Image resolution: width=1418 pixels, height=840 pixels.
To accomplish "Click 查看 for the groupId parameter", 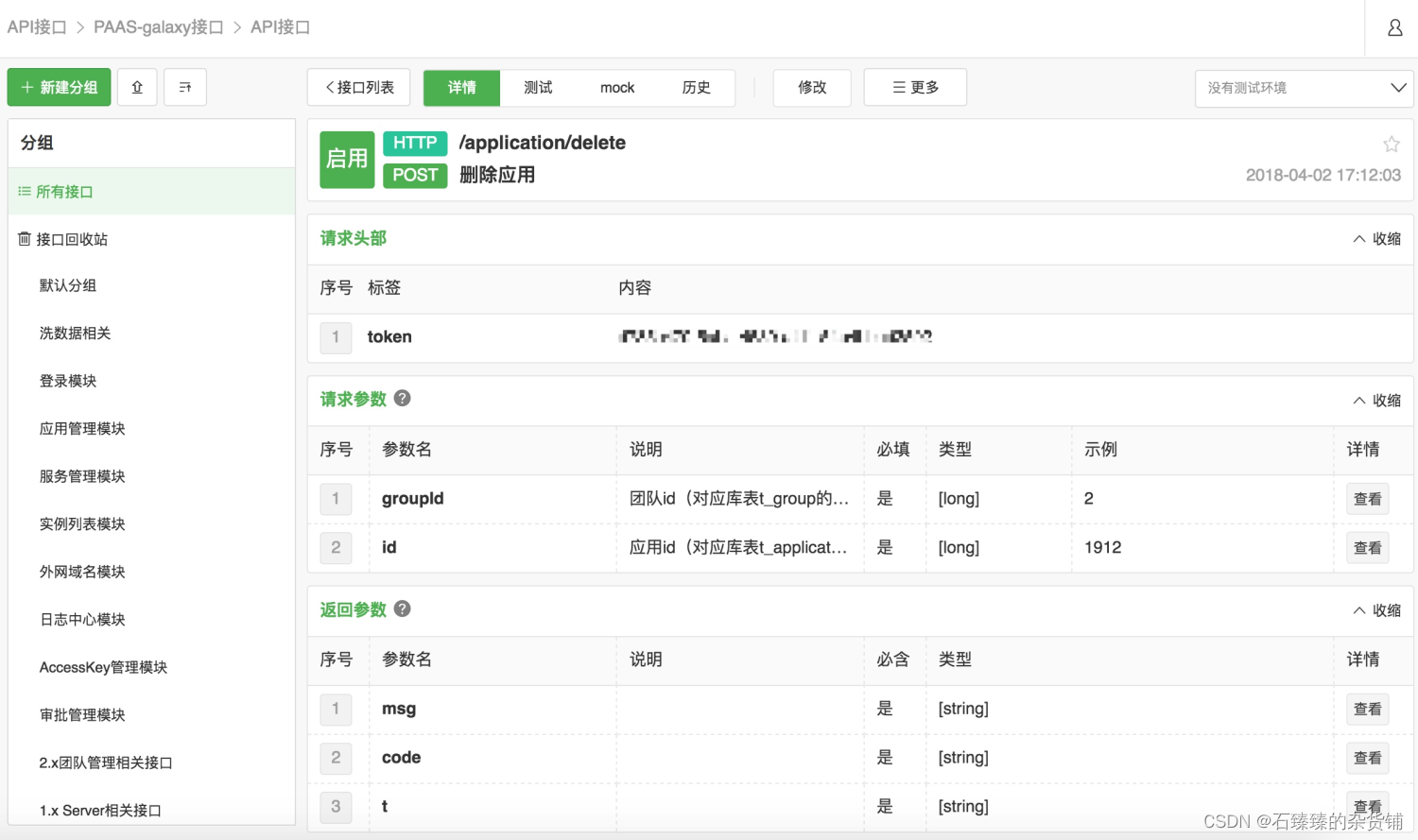I will click(x=1367, y=498).
